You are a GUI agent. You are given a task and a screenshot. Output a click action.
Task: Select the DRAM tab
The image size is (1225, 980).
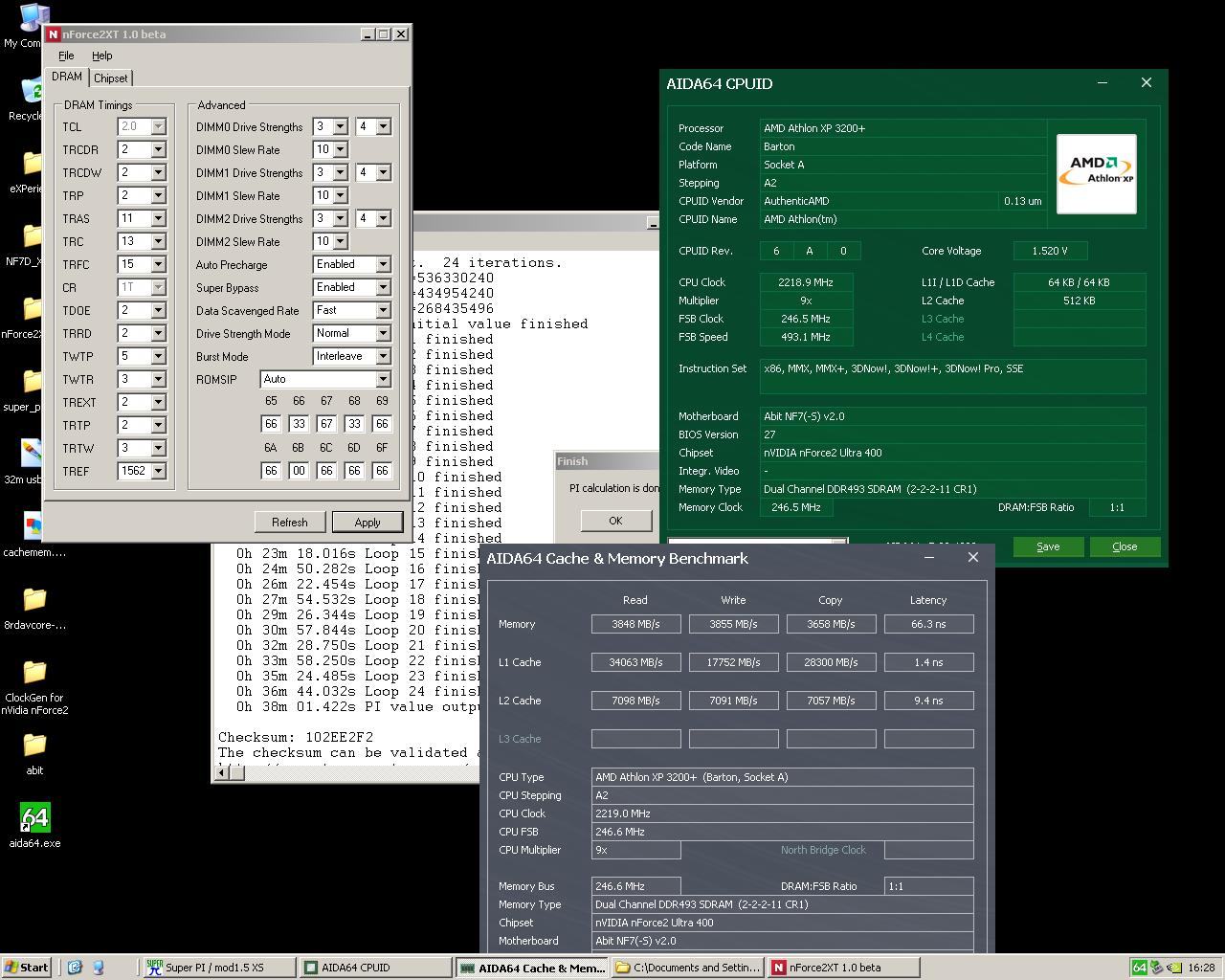[67, 76]
